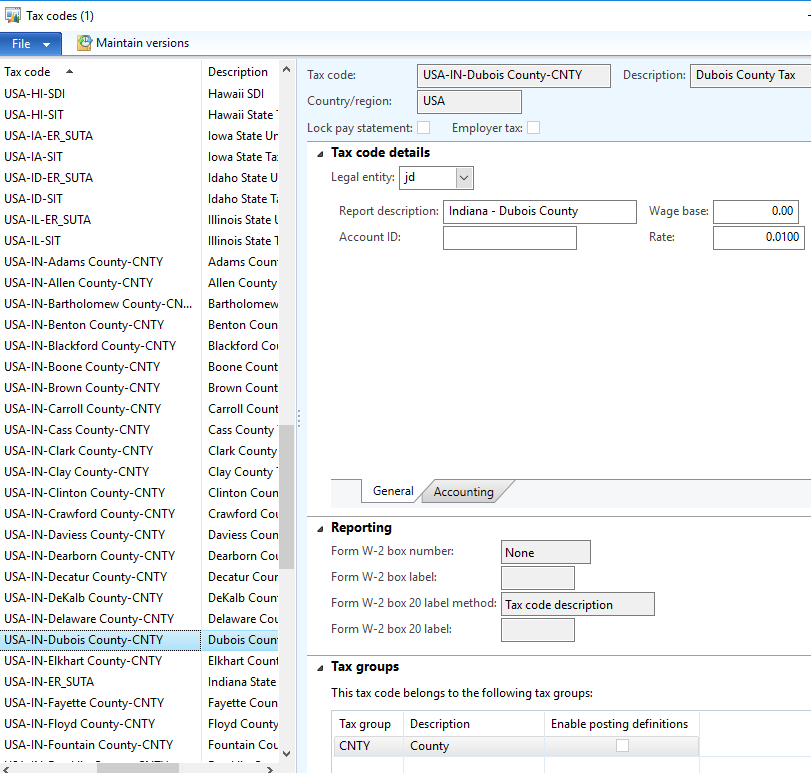Select USA-HI-SIT tax code
The width and height of the screenshot is (811, 773).
[34, 115]
